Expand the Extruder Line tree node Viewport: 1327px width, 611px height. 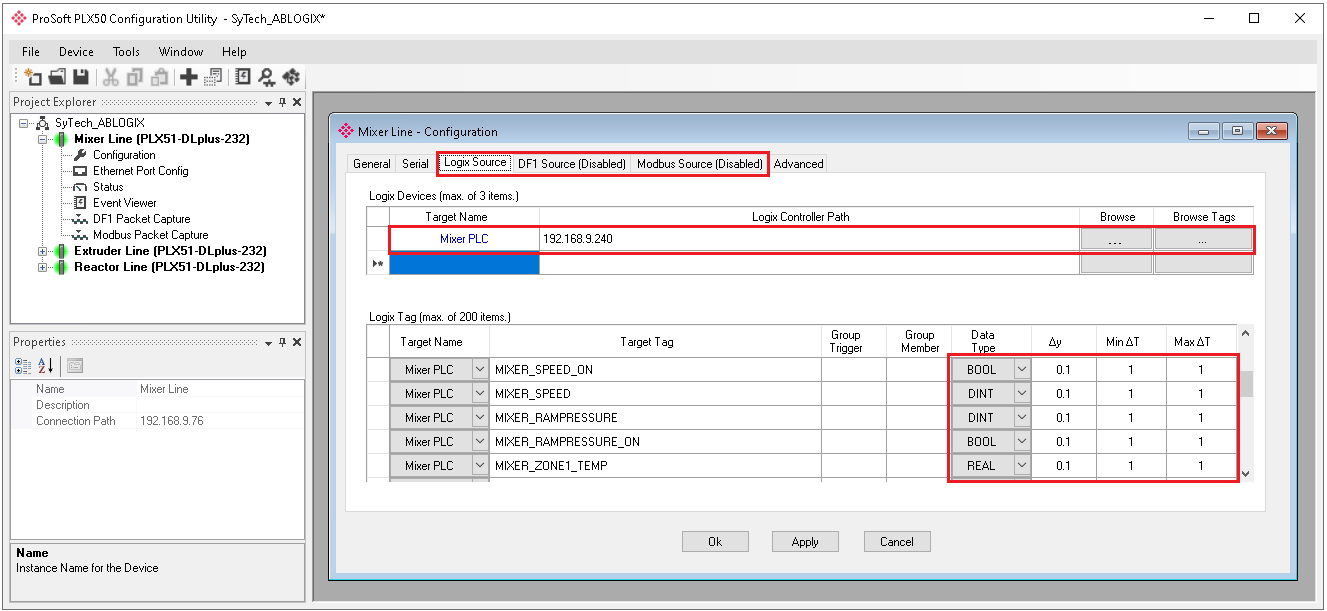43,251
